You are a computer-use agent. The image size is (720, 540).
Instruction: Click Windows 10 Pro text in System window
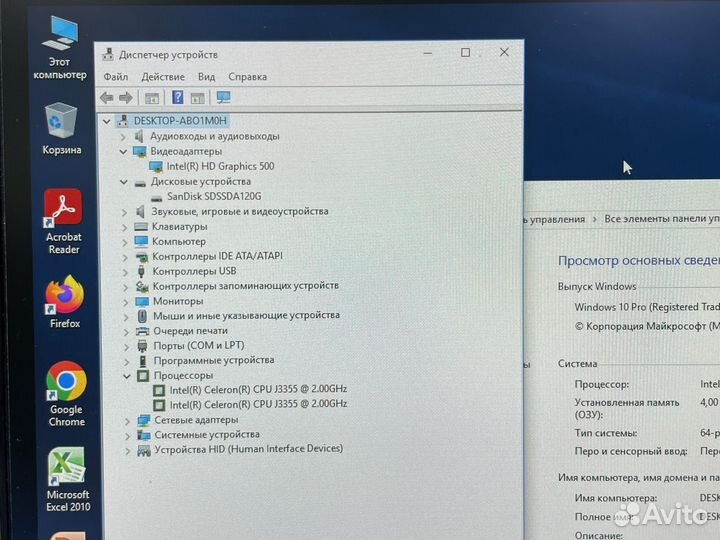(610, 307)
